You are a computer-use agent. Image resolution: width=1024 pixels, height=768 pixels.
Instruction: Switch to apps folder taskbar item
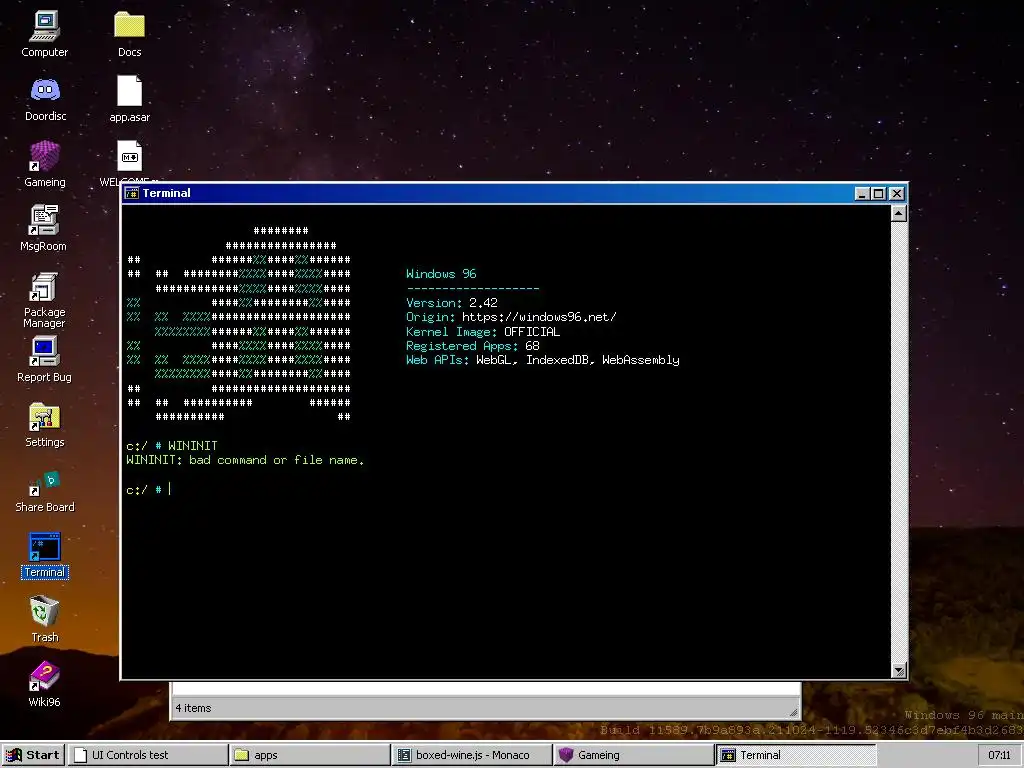(309, 755)
